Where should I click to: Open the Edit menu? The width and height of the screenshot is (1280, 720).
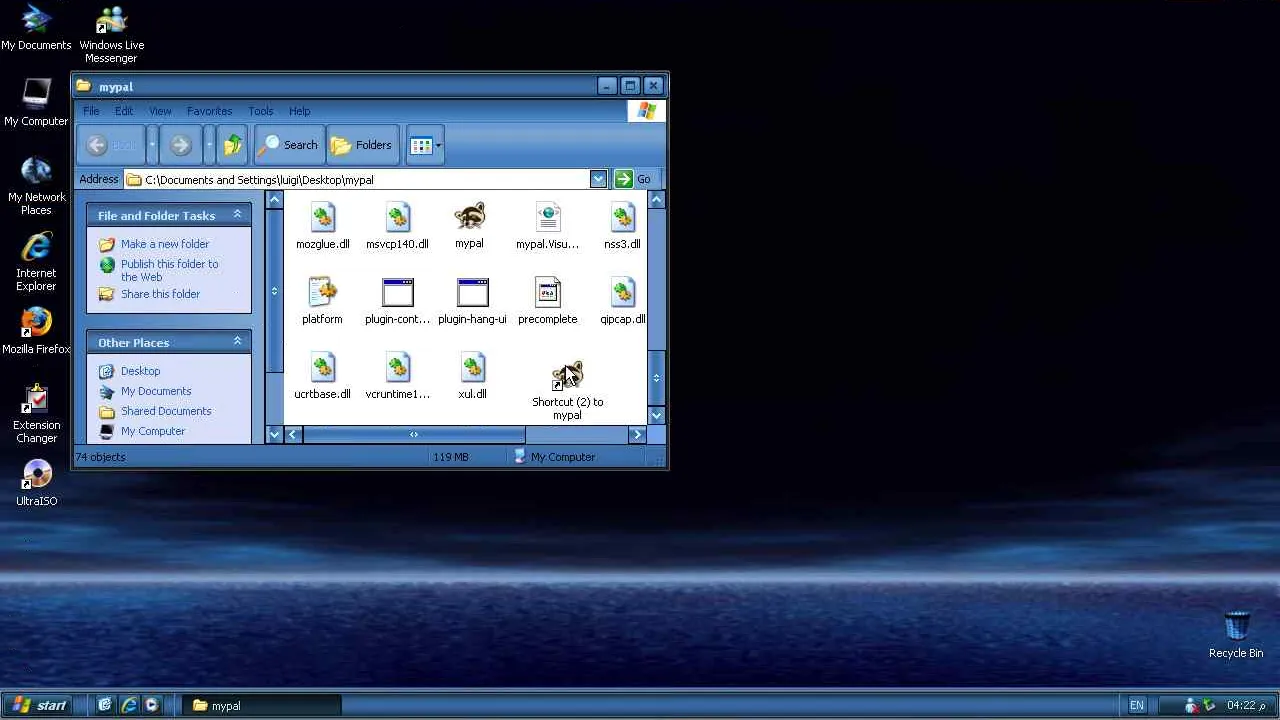pos(124,111)
